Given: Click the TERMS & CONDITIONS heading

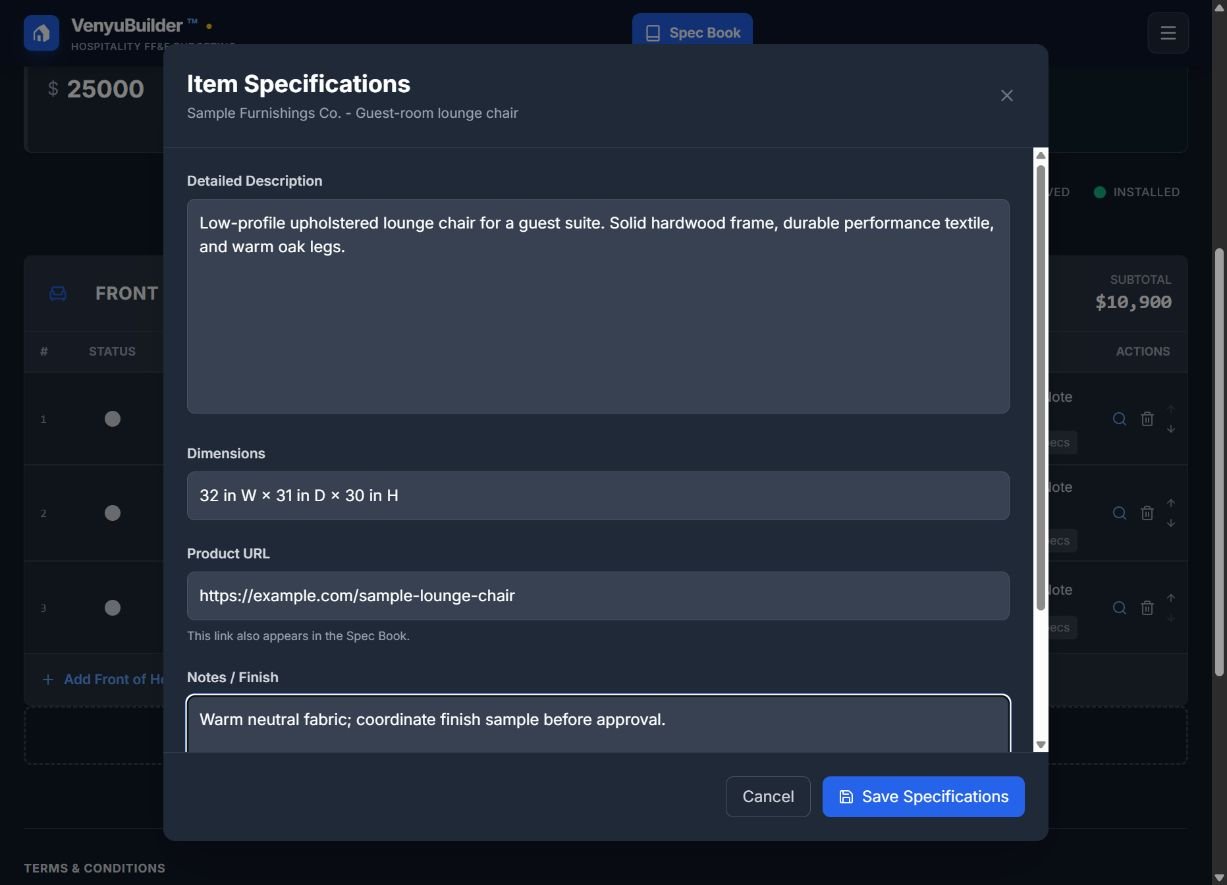Looking at the screenshot, I should pos(95,868).
